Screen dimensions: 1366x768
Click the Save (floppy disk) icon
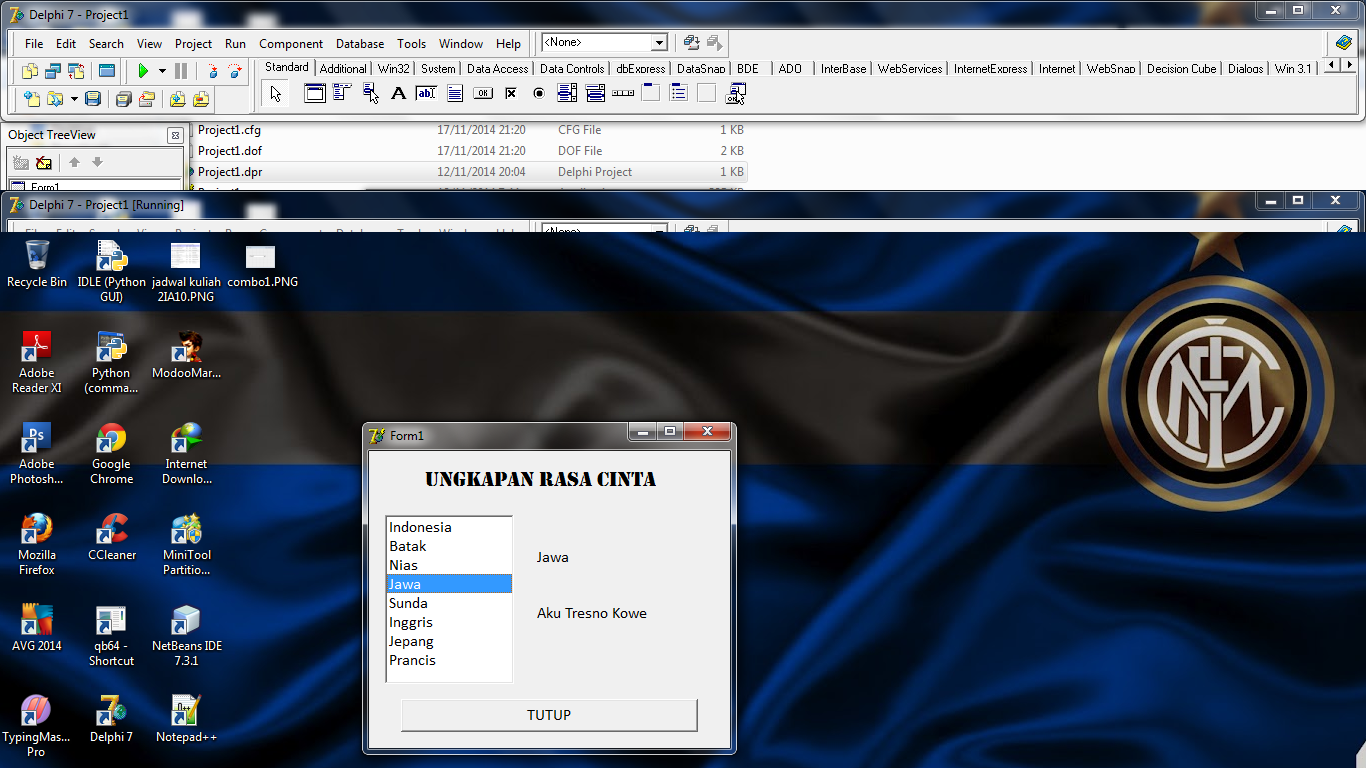(93, 99)
